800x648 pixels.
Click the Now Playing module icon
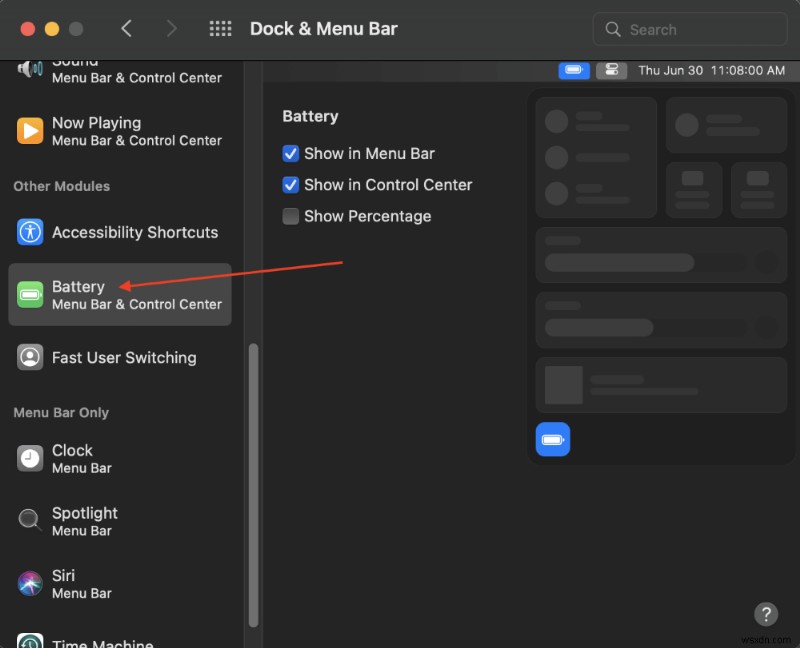click(29, 131)
